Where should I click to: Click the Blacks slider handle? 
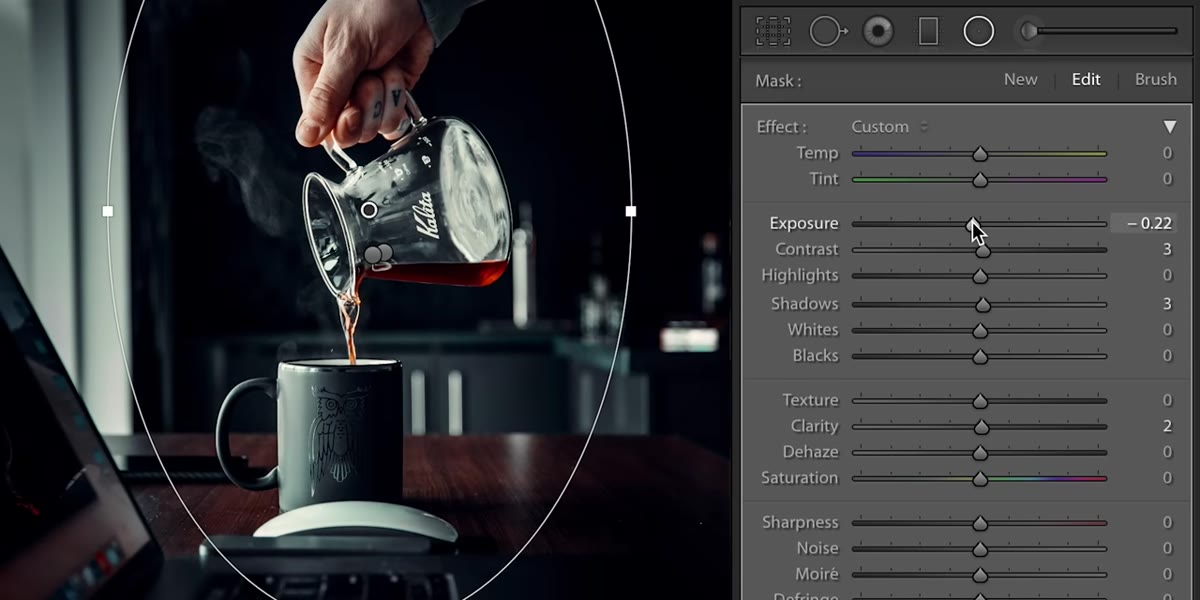coord(980,356)
